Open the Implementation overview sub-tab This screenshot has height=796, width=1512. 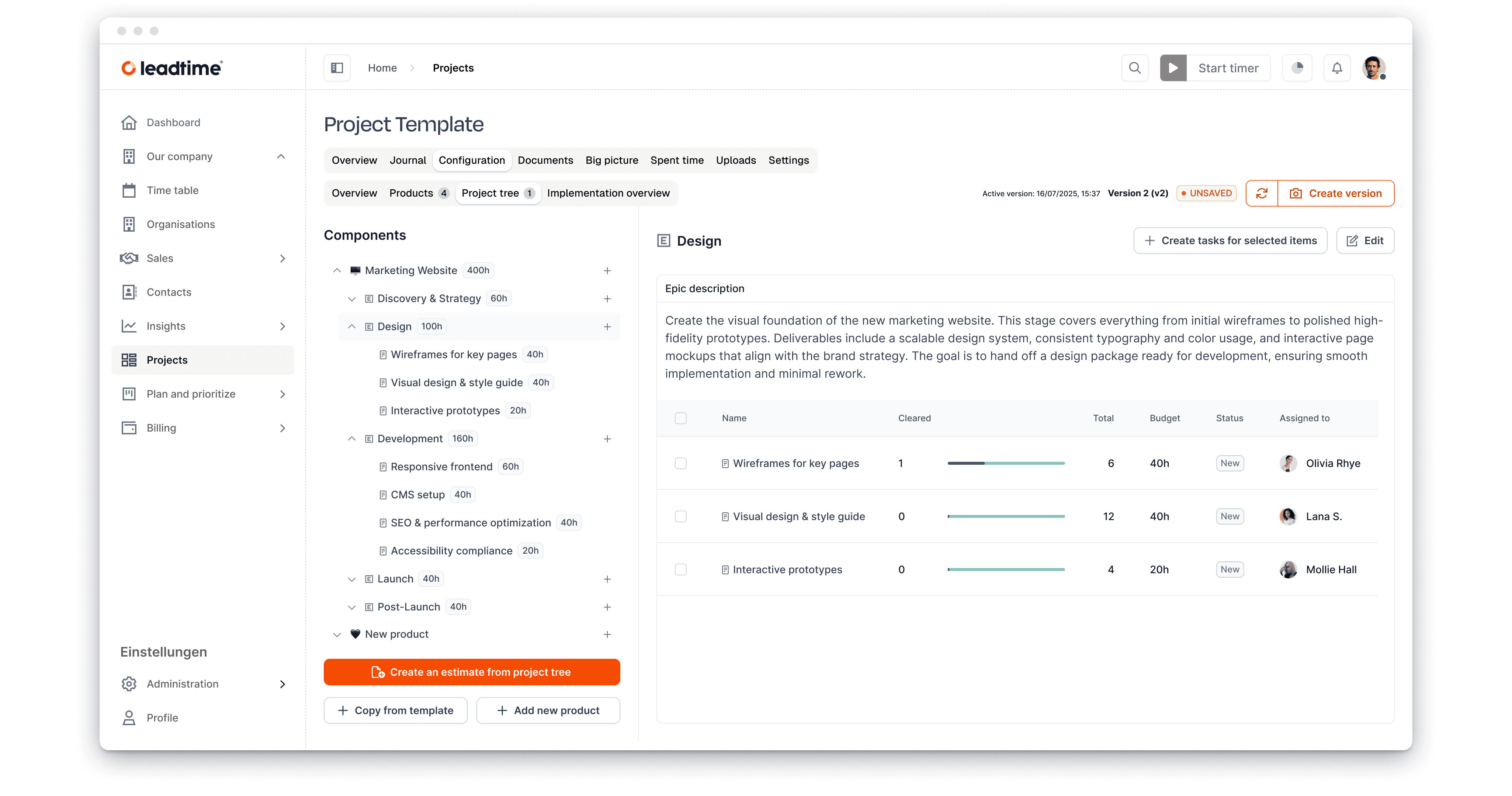608,193
